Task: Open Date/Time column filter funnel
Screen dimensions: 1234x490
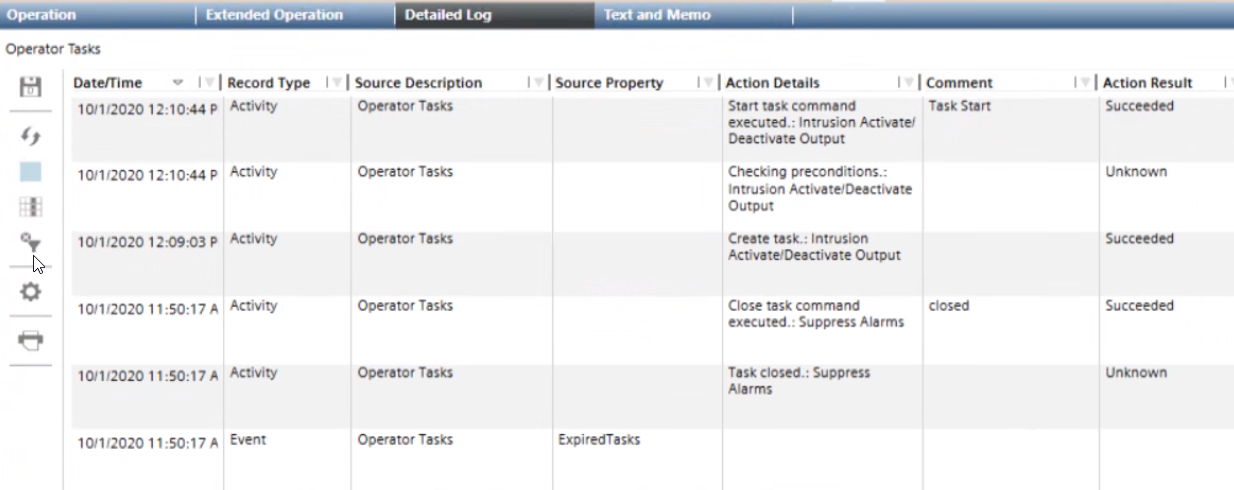Action: (210, 83)
